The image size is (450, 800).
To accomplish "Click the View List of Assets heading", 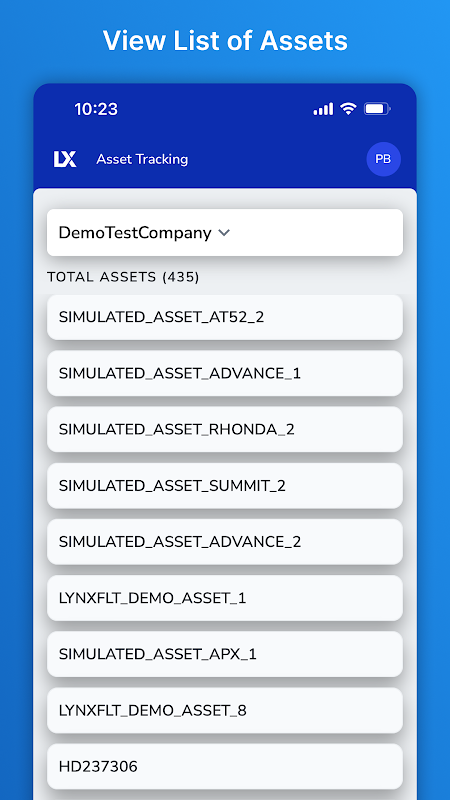I will (x=225, y=40).
